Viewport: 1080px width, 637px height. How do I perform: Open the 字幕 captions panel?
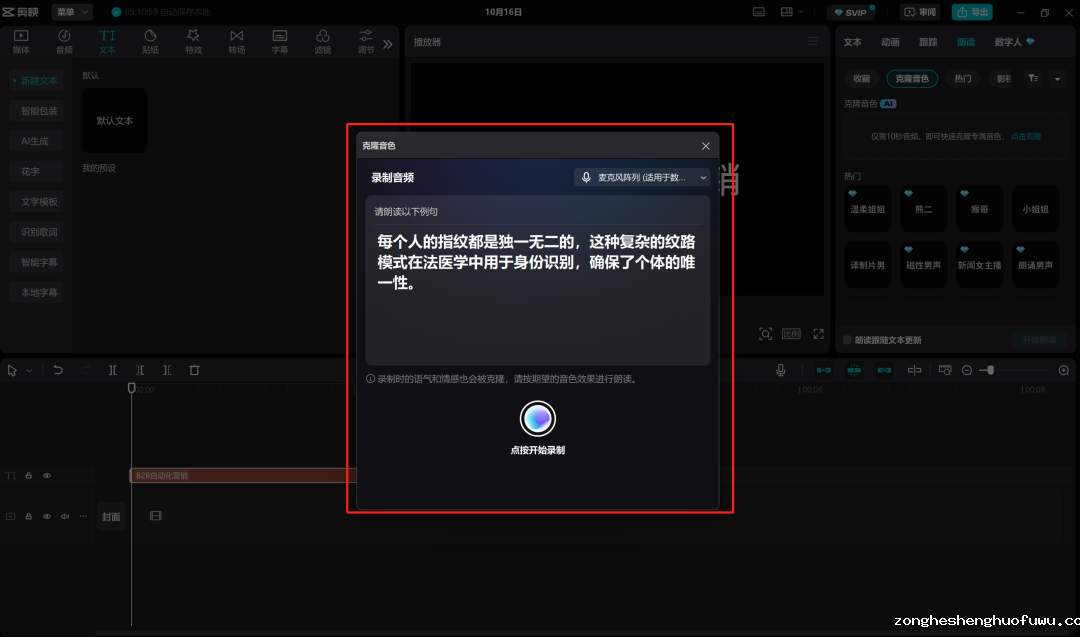click(x=280, y=41)
